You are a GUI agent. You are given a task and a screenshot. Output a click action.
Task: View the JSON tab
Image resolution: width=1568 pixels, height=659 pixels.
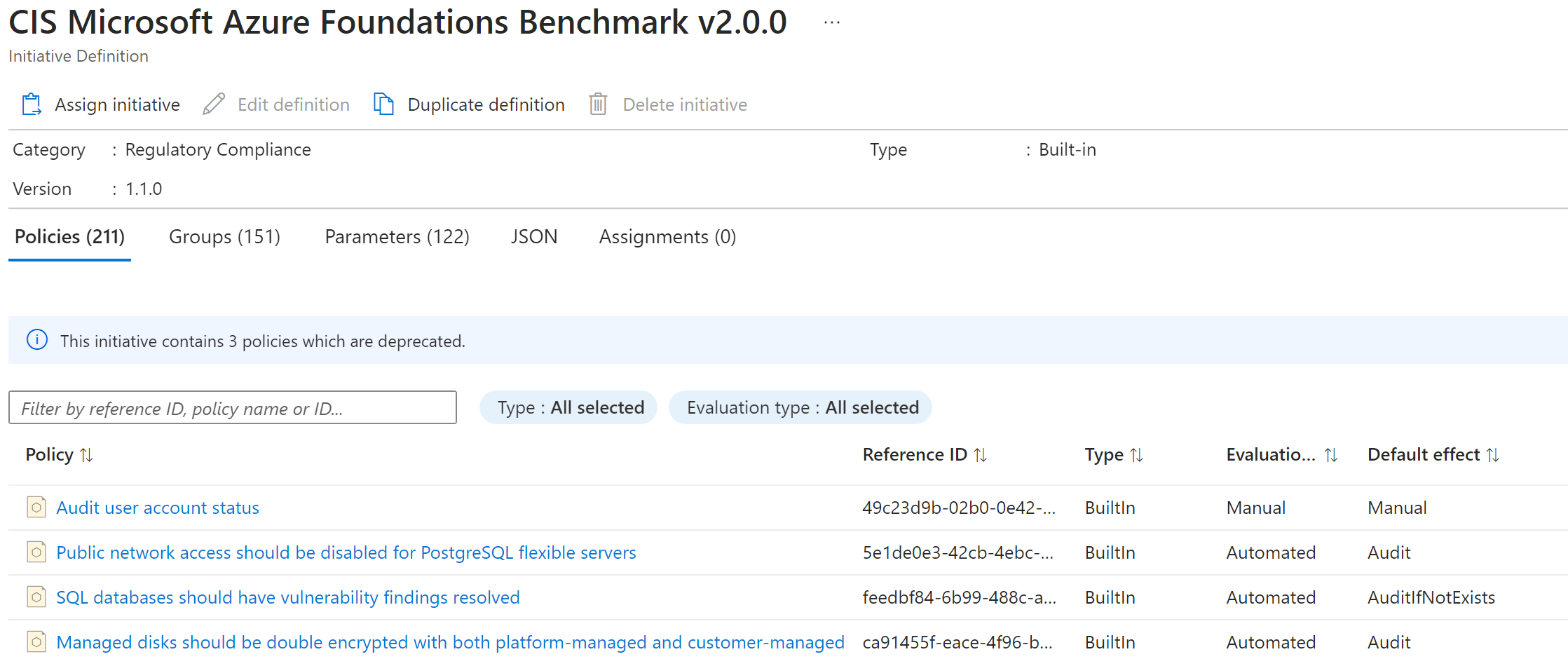tap(533, 237)
